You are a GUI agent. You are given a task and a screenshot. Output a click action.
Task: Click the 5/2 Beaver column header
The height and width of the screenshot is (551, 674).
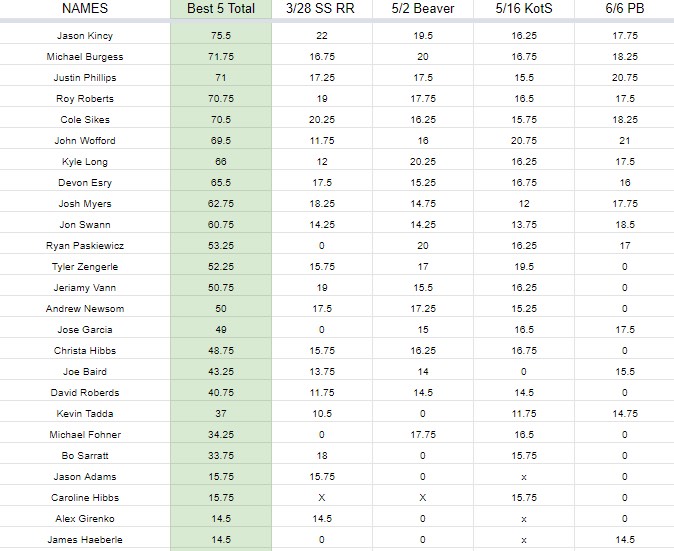pyautogui.click(x=423, y=9)
